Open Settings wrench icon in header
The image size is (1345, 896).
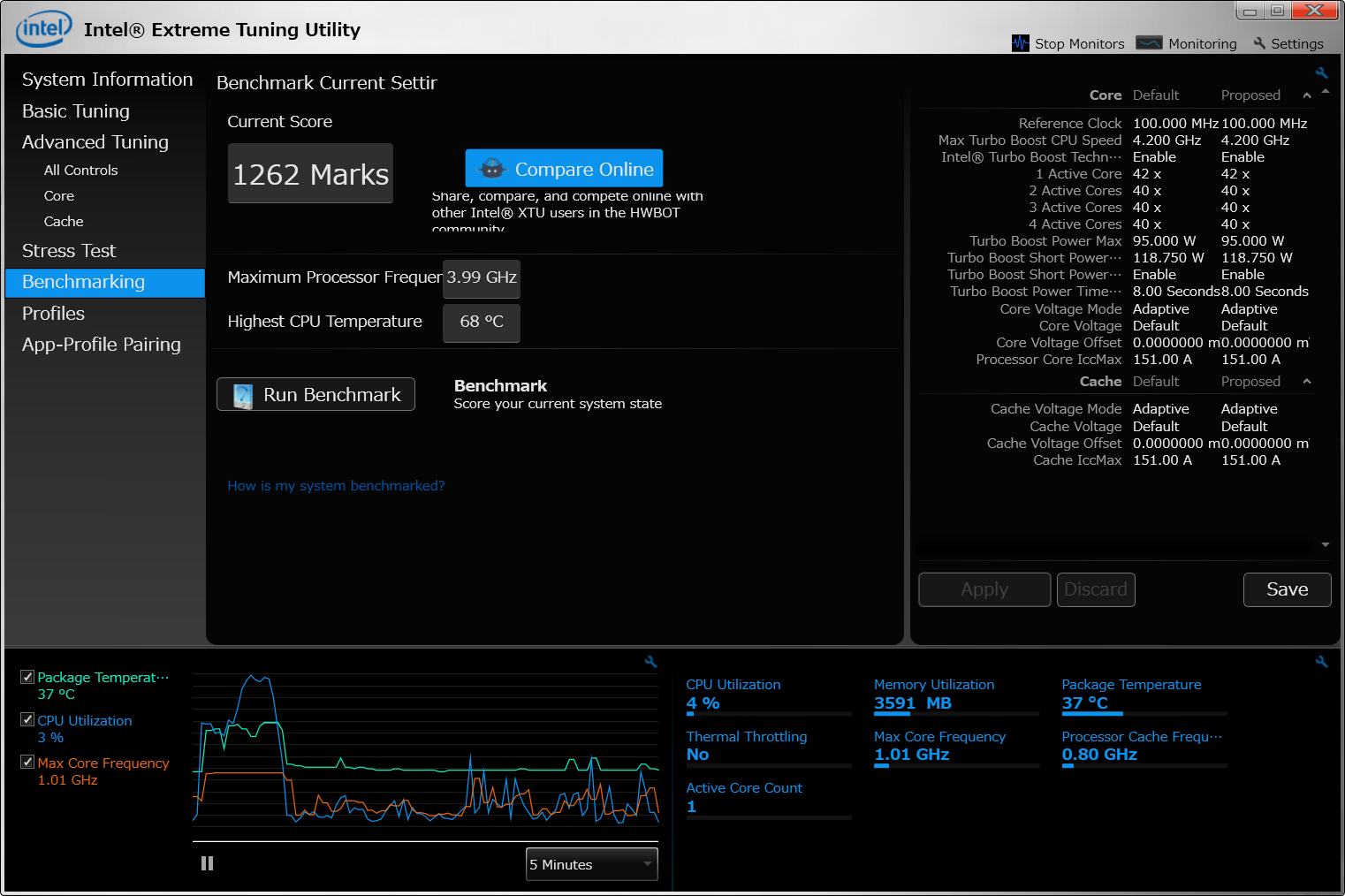pyautogui.click(x=1259, y=43)
